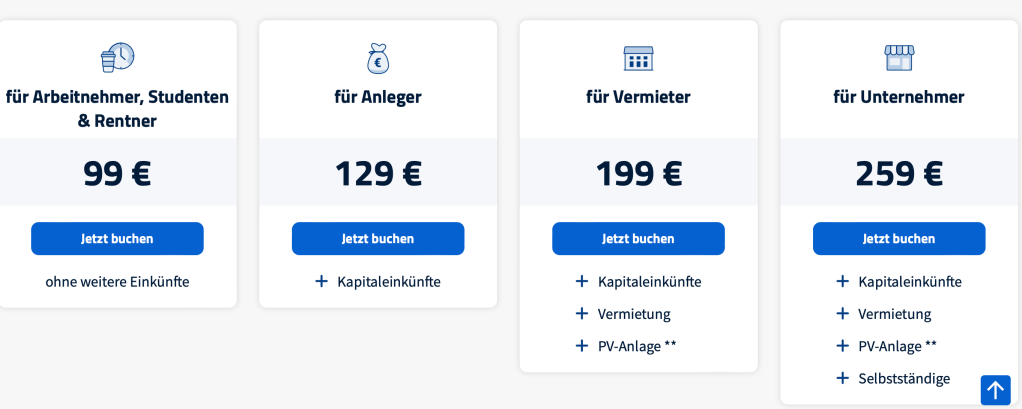The height and width of the screenshot is (409, 1022).
Task: Click the euro money bag icon
Action: coord(378,58)
